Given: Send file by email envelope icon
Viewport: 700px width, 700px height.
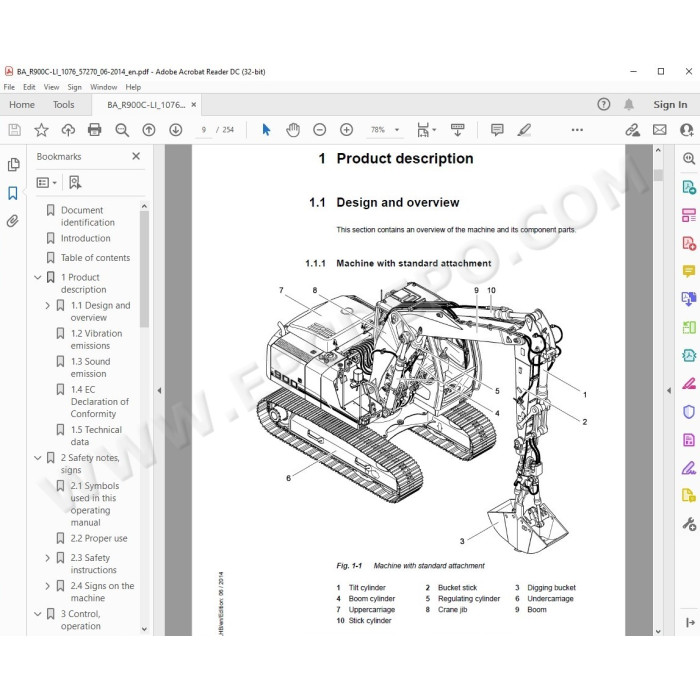Looking at the screenshot, I should [659, 130].
